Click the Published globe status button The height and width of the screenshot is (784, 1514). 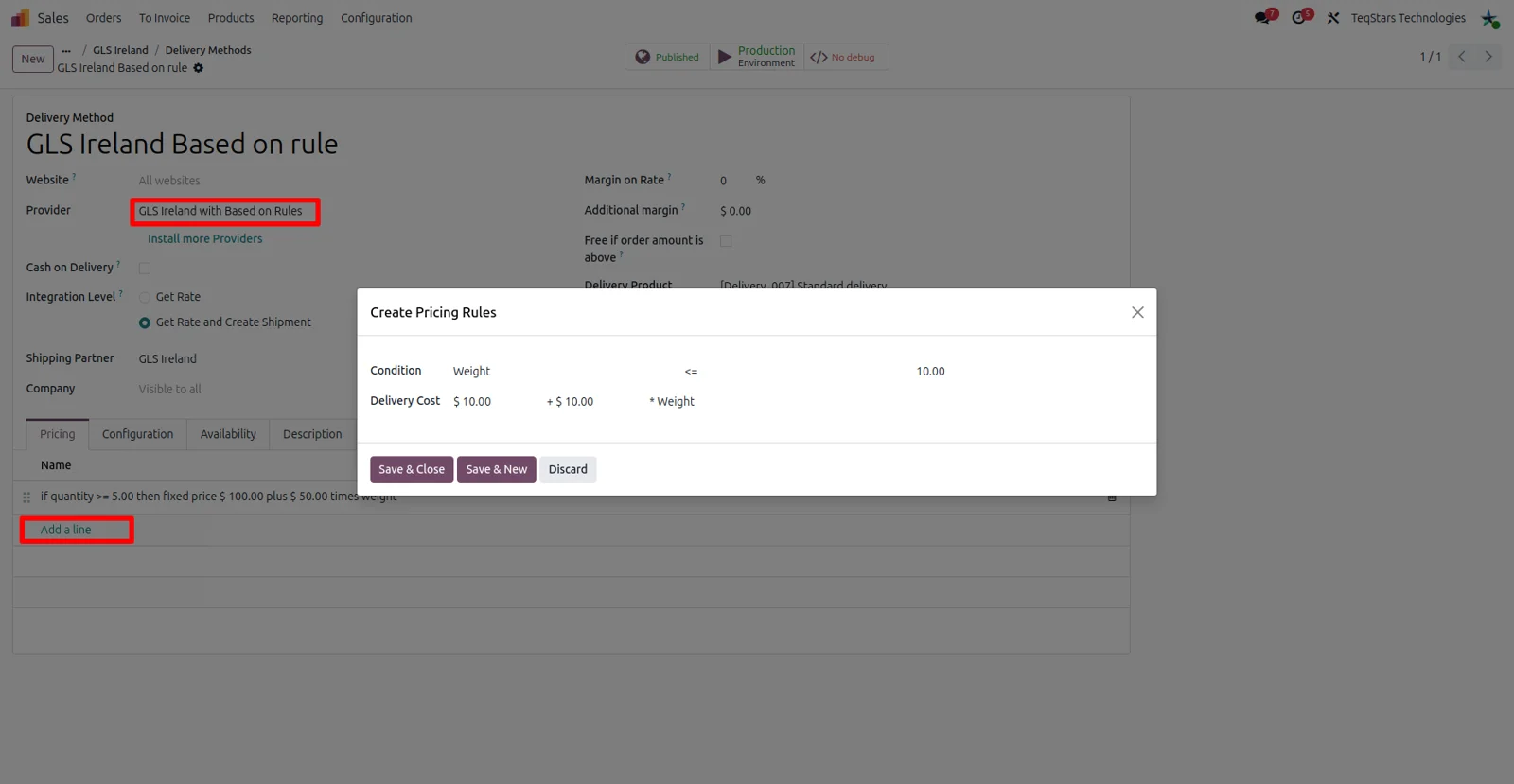(667, 57)
